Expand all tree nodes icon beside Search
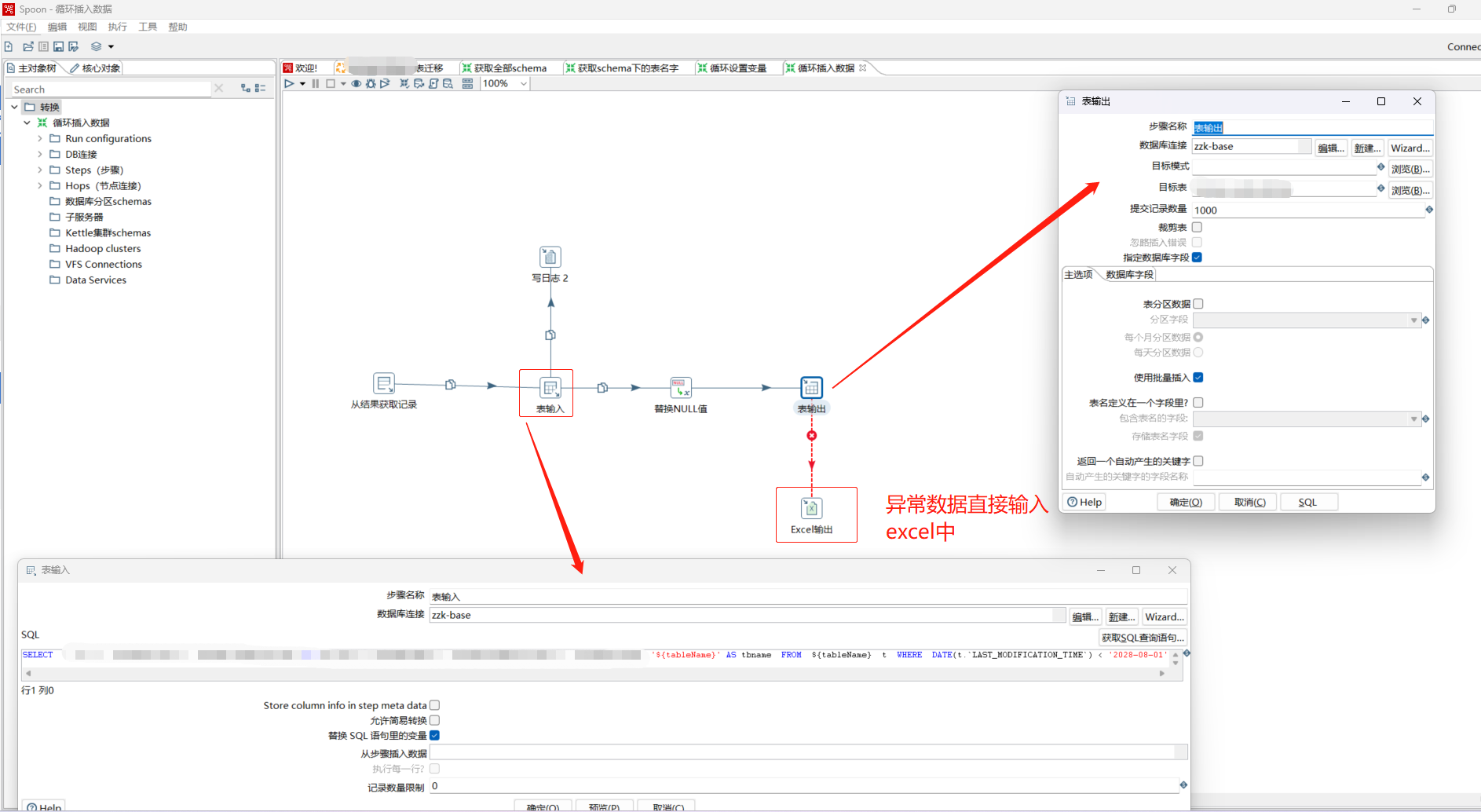The height and width of the screenshot is (812, 1481). click(246, 89)
